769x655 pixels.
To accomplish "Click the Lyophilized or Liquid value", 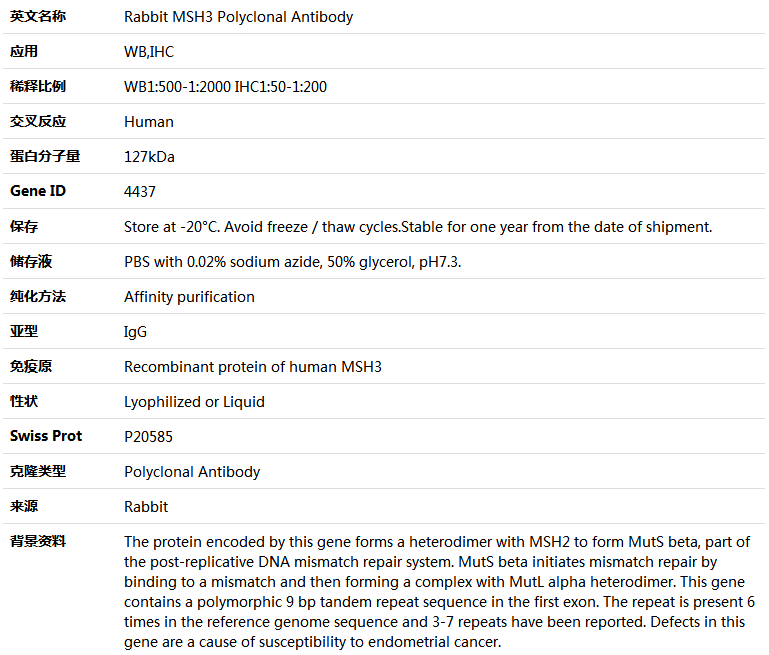I will [194, 402].
